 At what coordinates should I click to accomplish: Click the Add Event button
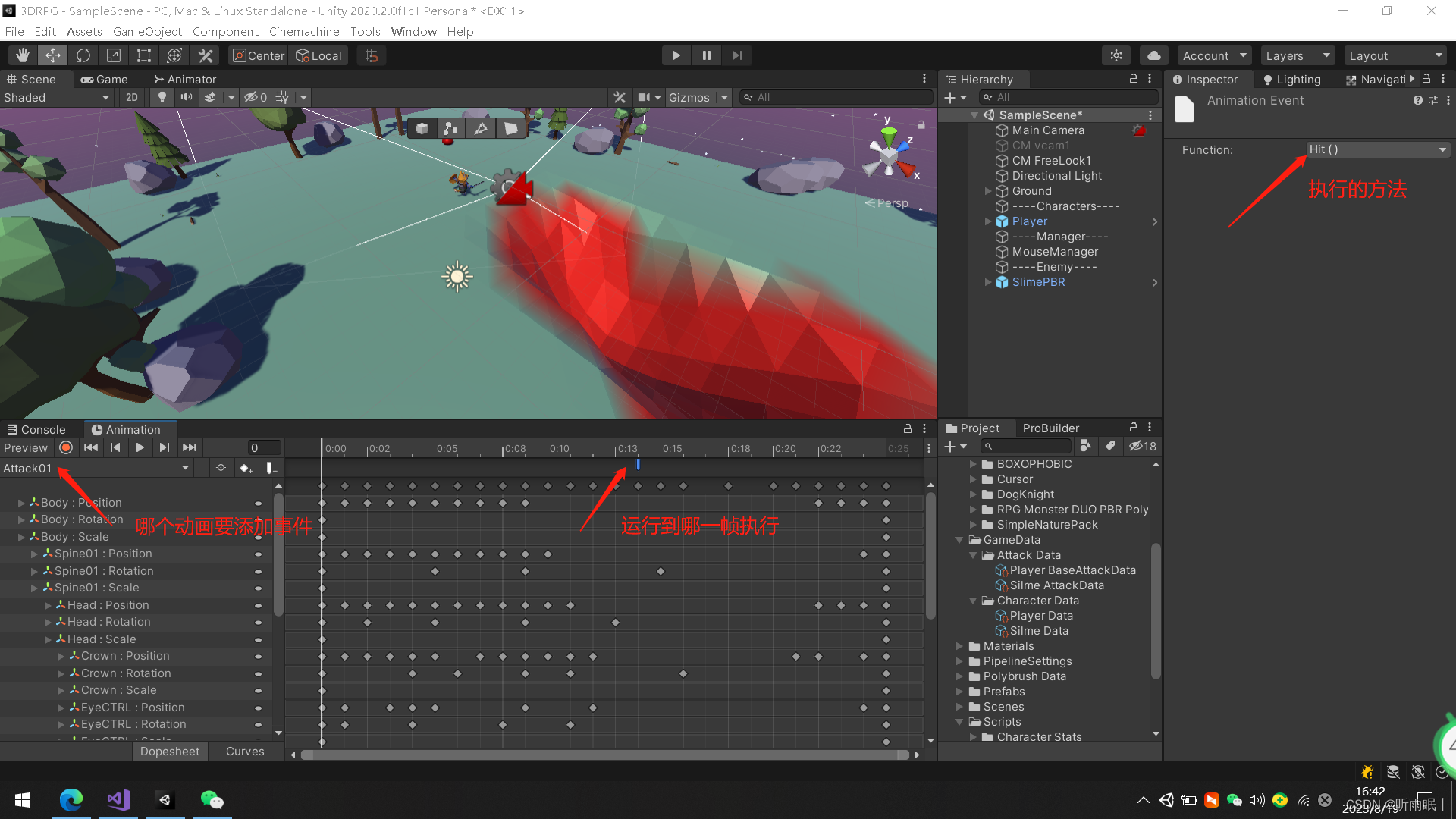pos(271,468)
